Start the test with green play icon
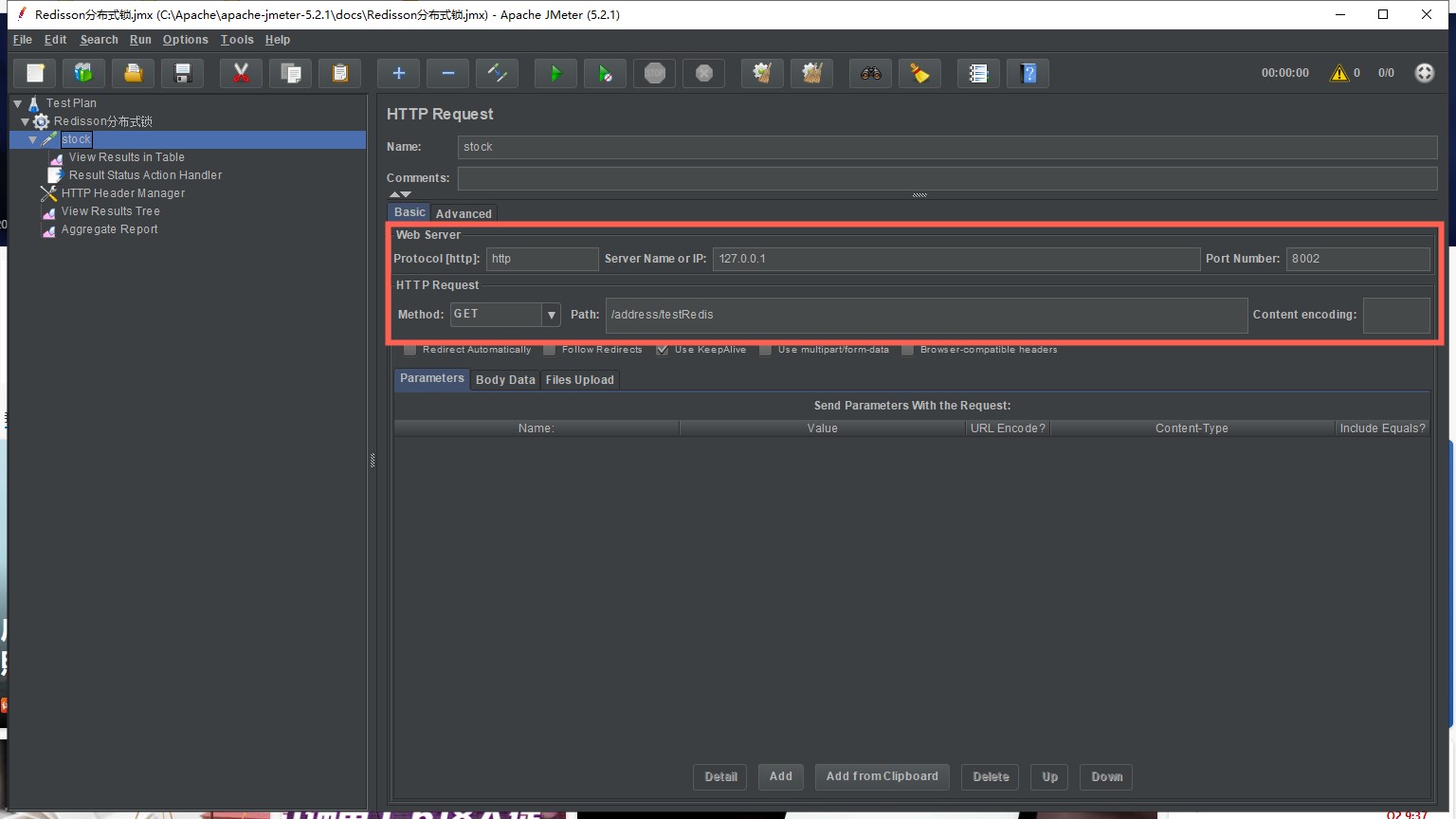This screenshot has height=819, width=1456. [555, 73]
